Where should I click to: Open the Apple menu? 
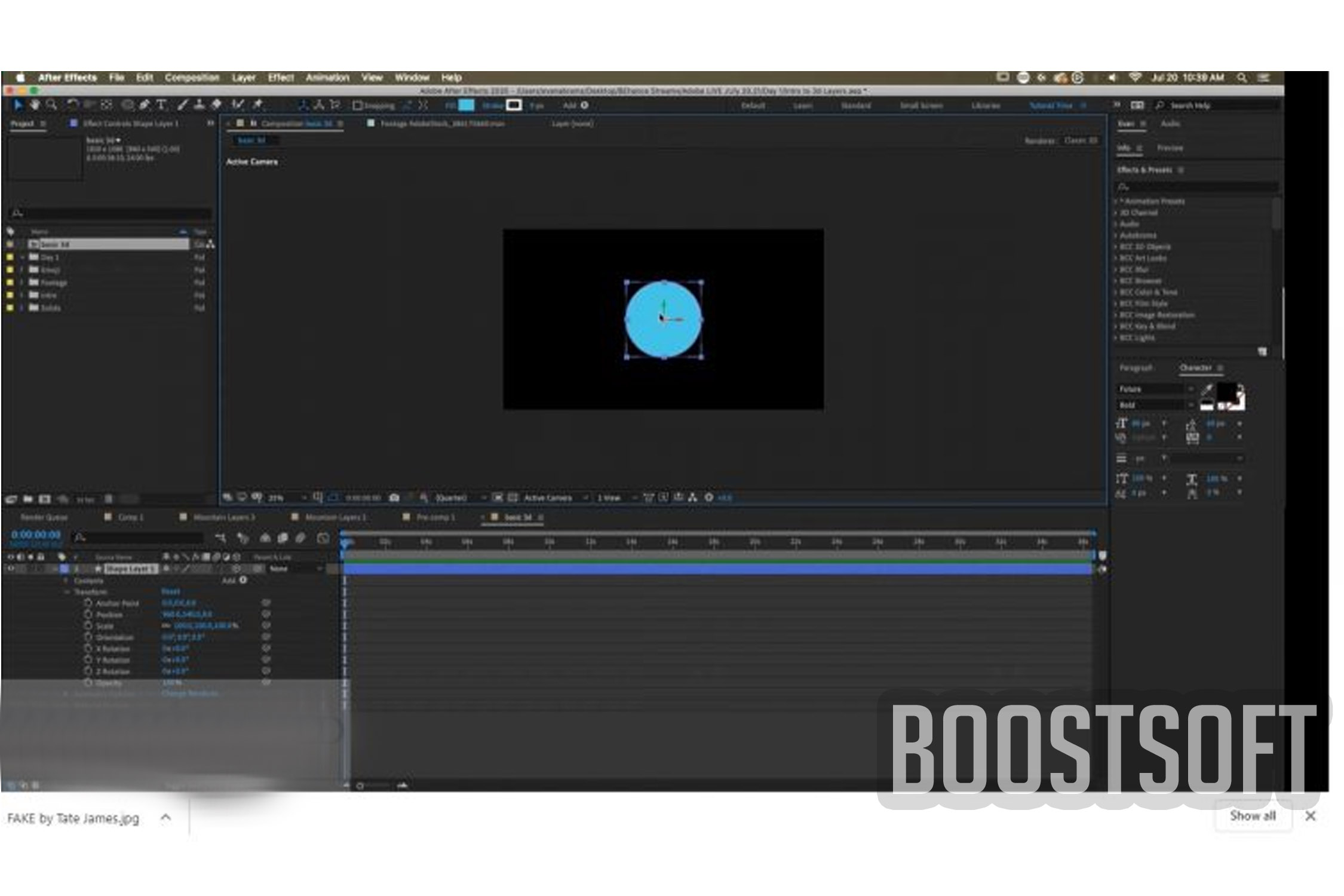click(20, 78)
